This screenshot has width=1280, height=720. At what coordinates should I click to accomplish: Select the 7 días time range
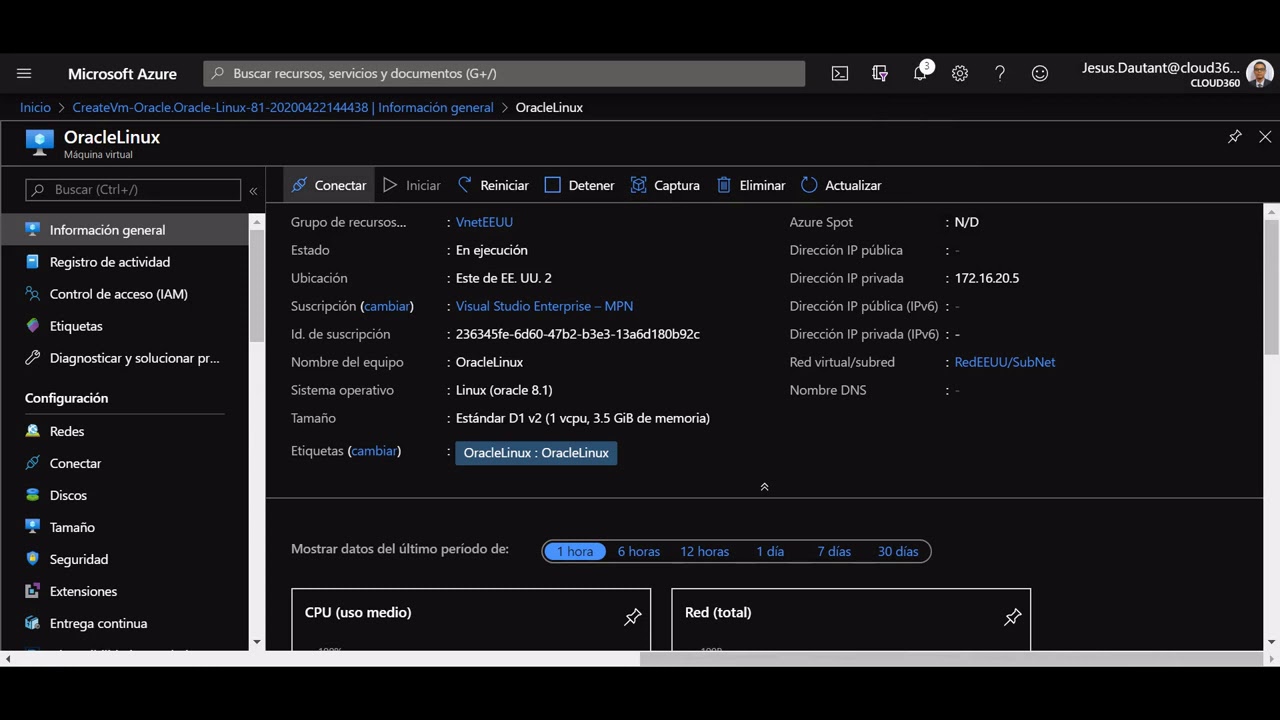click(834, 551)
